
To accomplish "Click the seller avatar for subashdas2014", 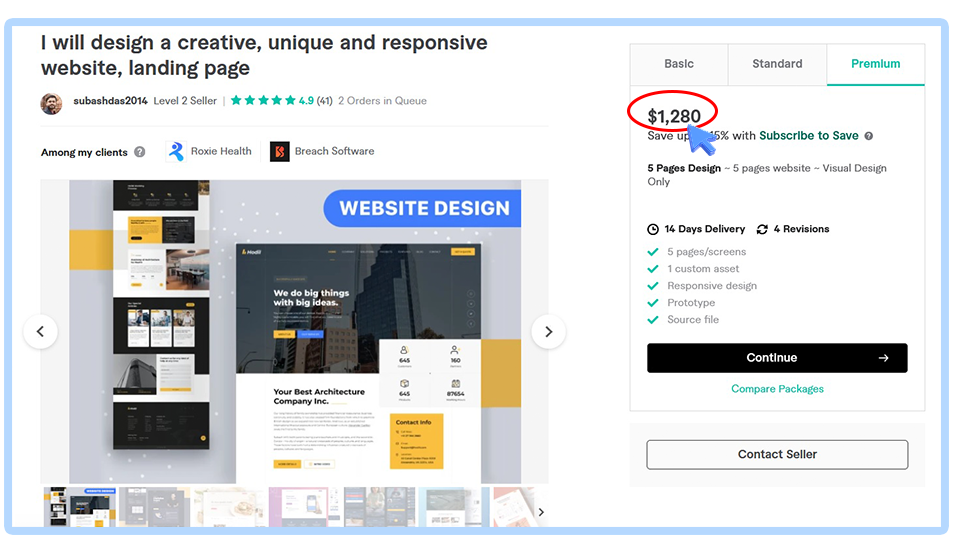I will tap(52, 101).
